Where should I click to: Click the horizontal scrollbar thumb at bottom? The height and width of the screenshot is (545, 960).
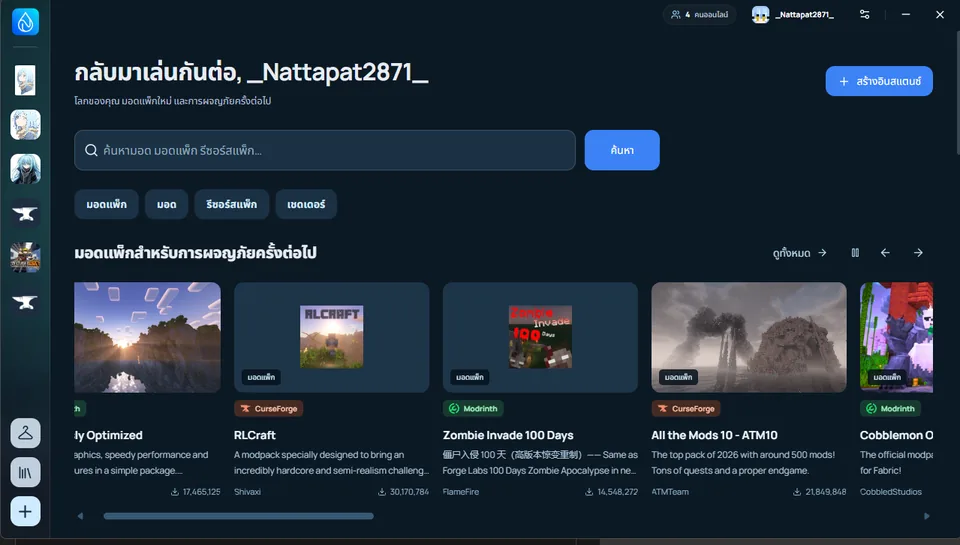(x=239, y=516)
